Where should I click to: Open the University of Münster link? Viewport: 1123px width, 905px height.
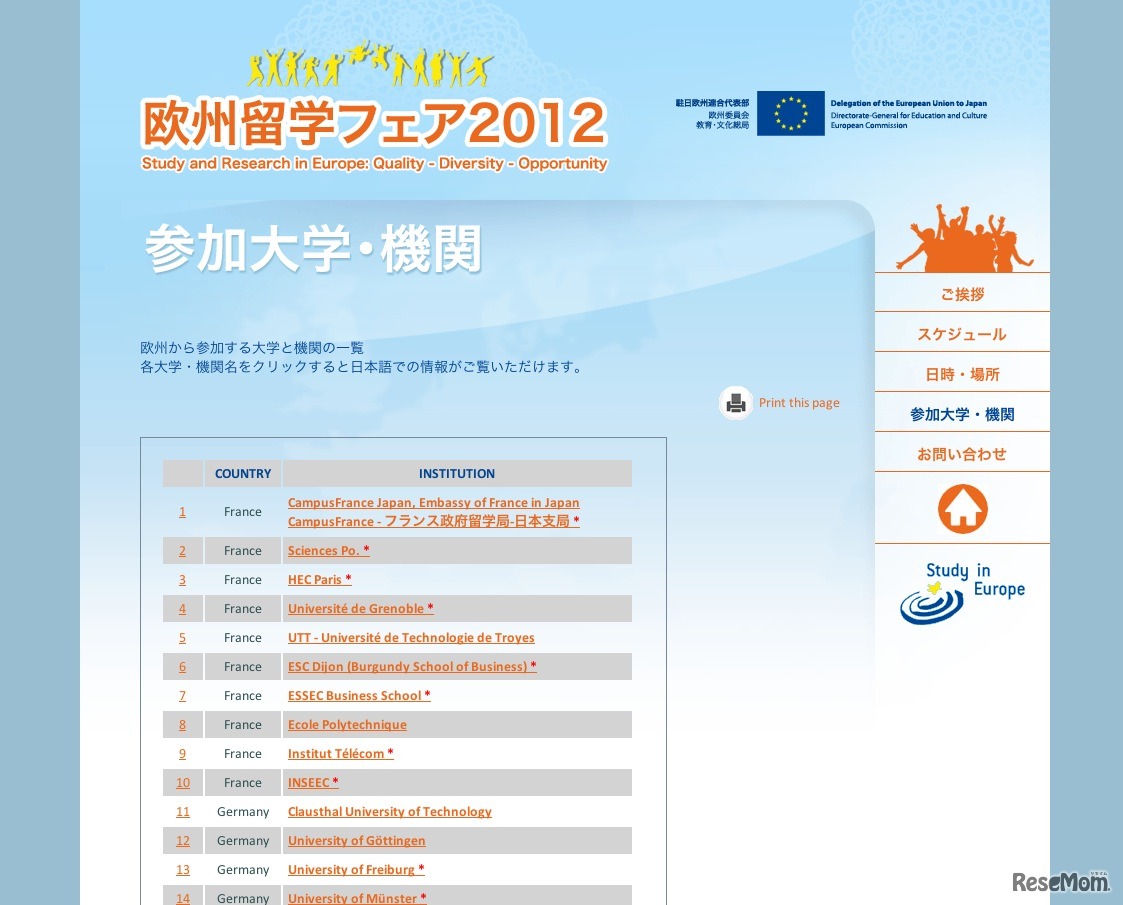(x=357, y=898)
